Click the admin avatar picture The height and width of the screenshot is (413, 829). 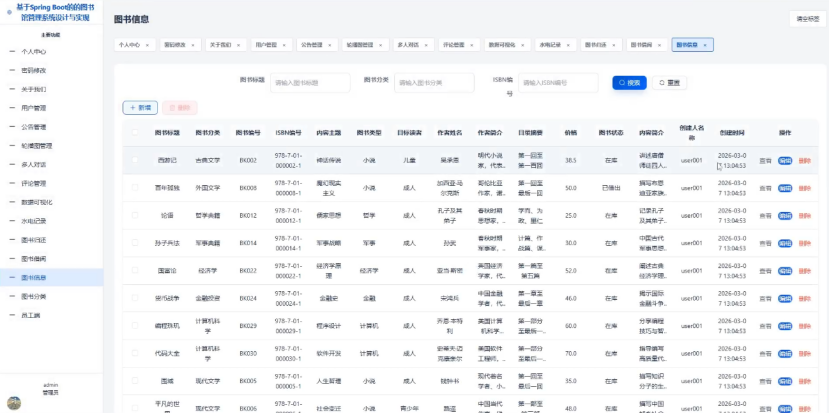pos(14,404)
